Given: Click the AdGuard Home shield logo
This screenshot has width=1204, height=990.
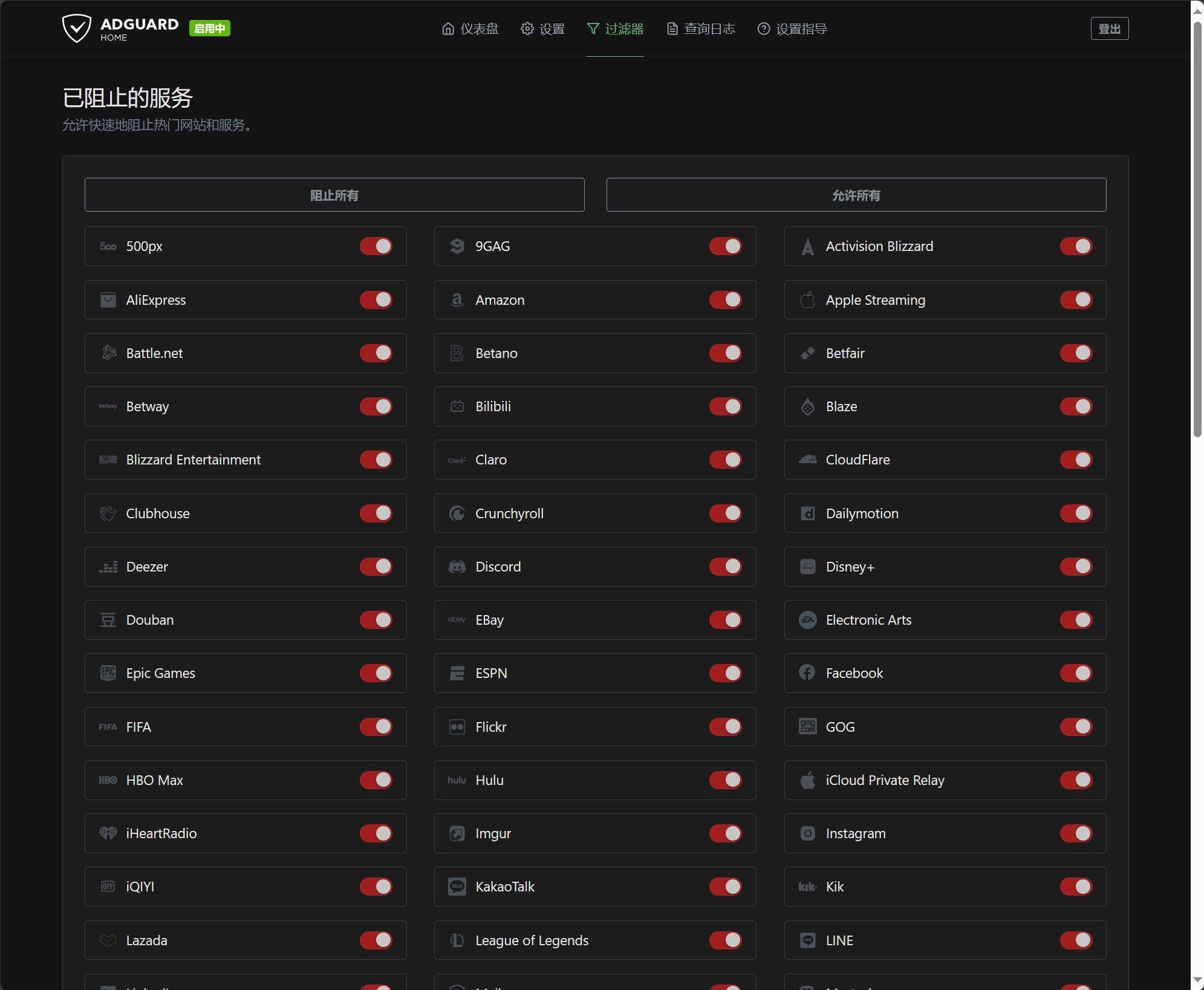Looking at the screenshot, I should coord(77,28).
